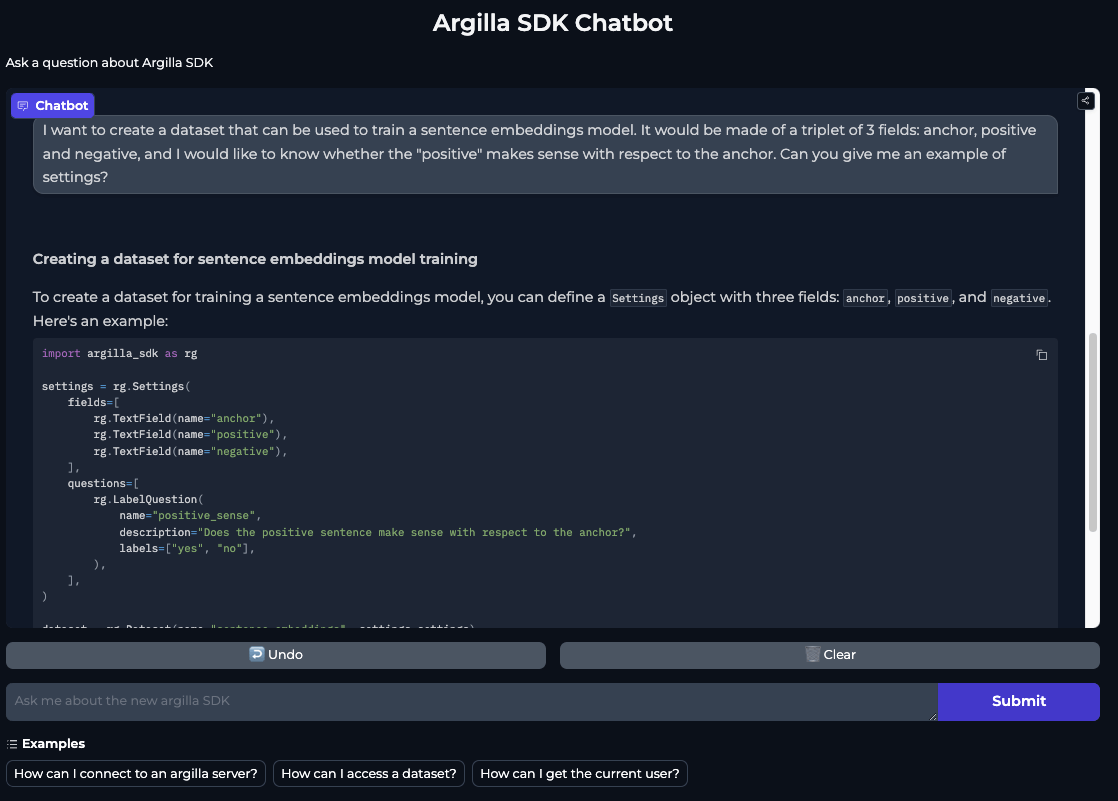Image resolution: width=1118 pixels, height=801 pixels.
Task: Click the 'Argilla SDK Chatbot' page title
Action: tap(552, 23)
